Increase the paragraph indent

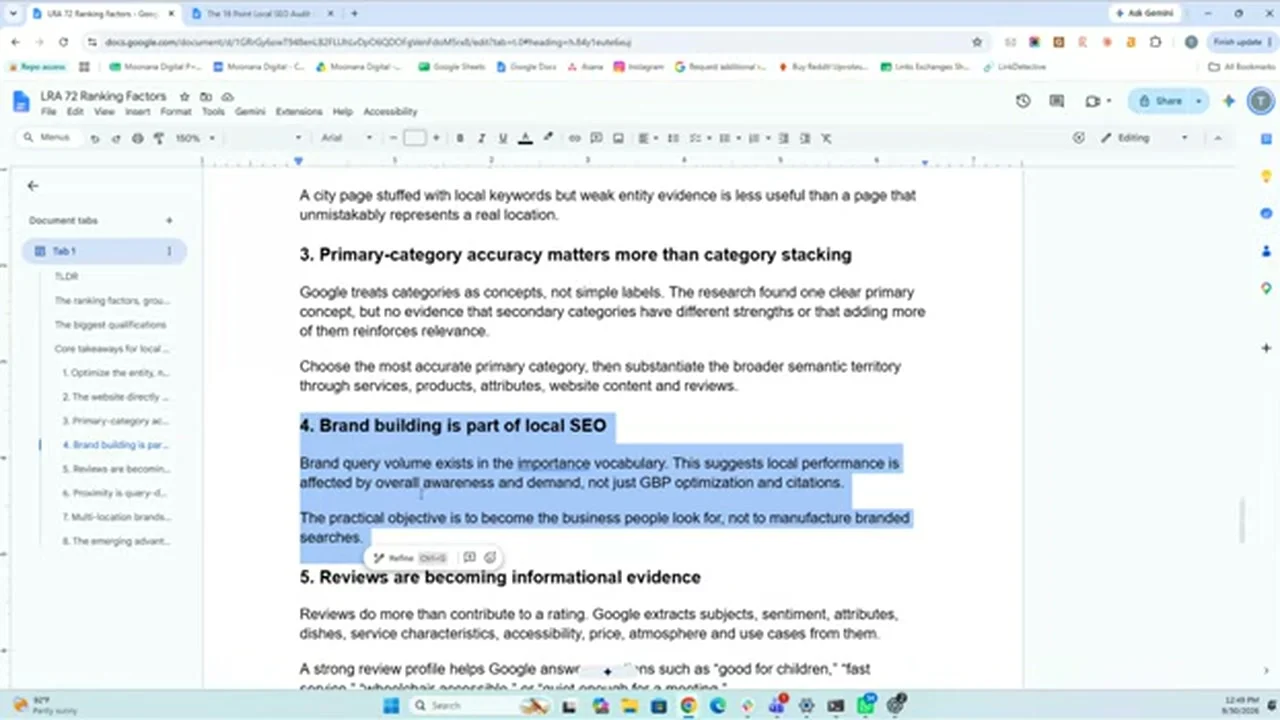click(x=804, y=138)
